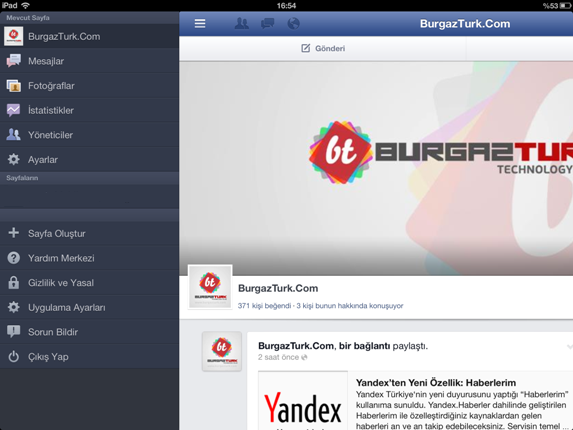Tap the 16:54 clock in status bar
This screenshot has width=573, height=430.
pos(286,5)
